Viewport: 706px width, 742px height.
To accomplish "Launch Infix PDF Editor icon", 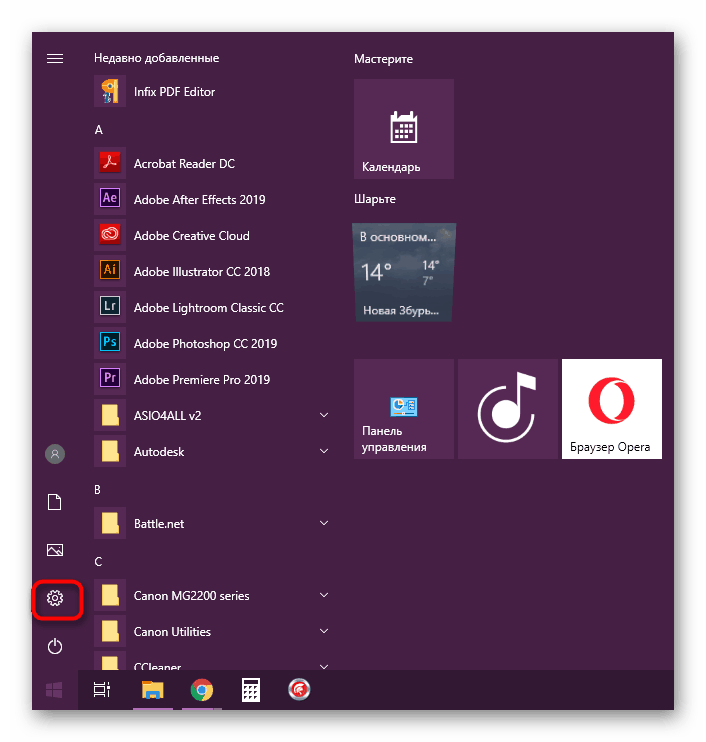I will pos(110,91).
